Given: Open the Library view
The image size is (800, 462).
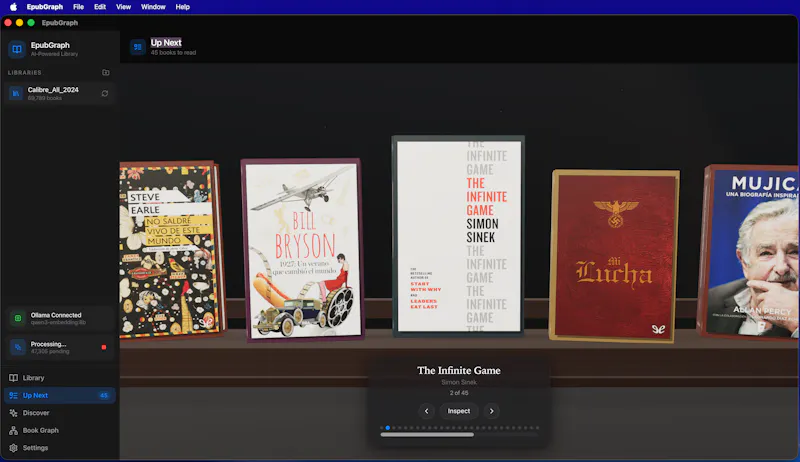Looking at the screenshot, I should (x=60, y=378).
